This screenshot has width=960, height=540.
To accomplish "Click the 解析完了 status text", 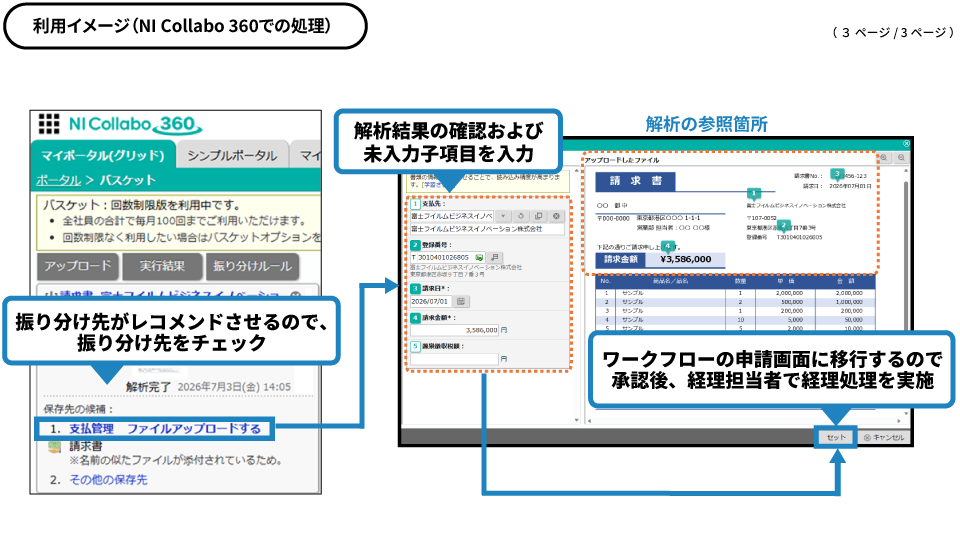I will 148,387.
